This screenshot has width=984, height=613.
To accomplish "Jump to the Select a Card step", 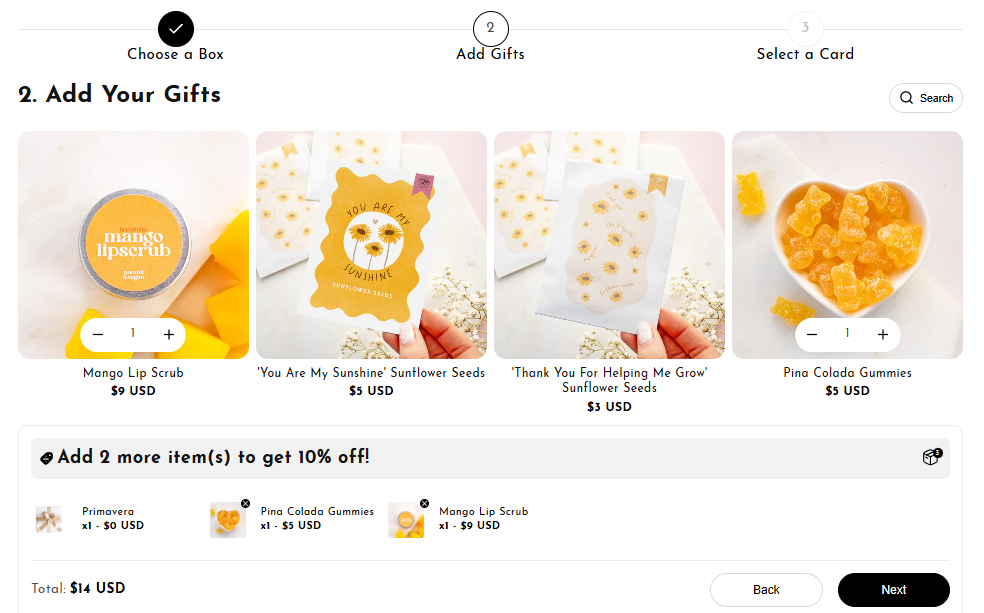I will tap(805, 29).
